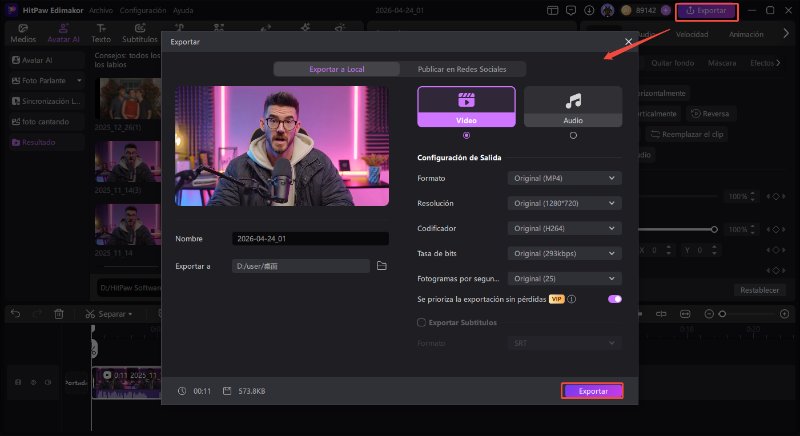
Task: Select the Video radio button
Action: [466, 136]
